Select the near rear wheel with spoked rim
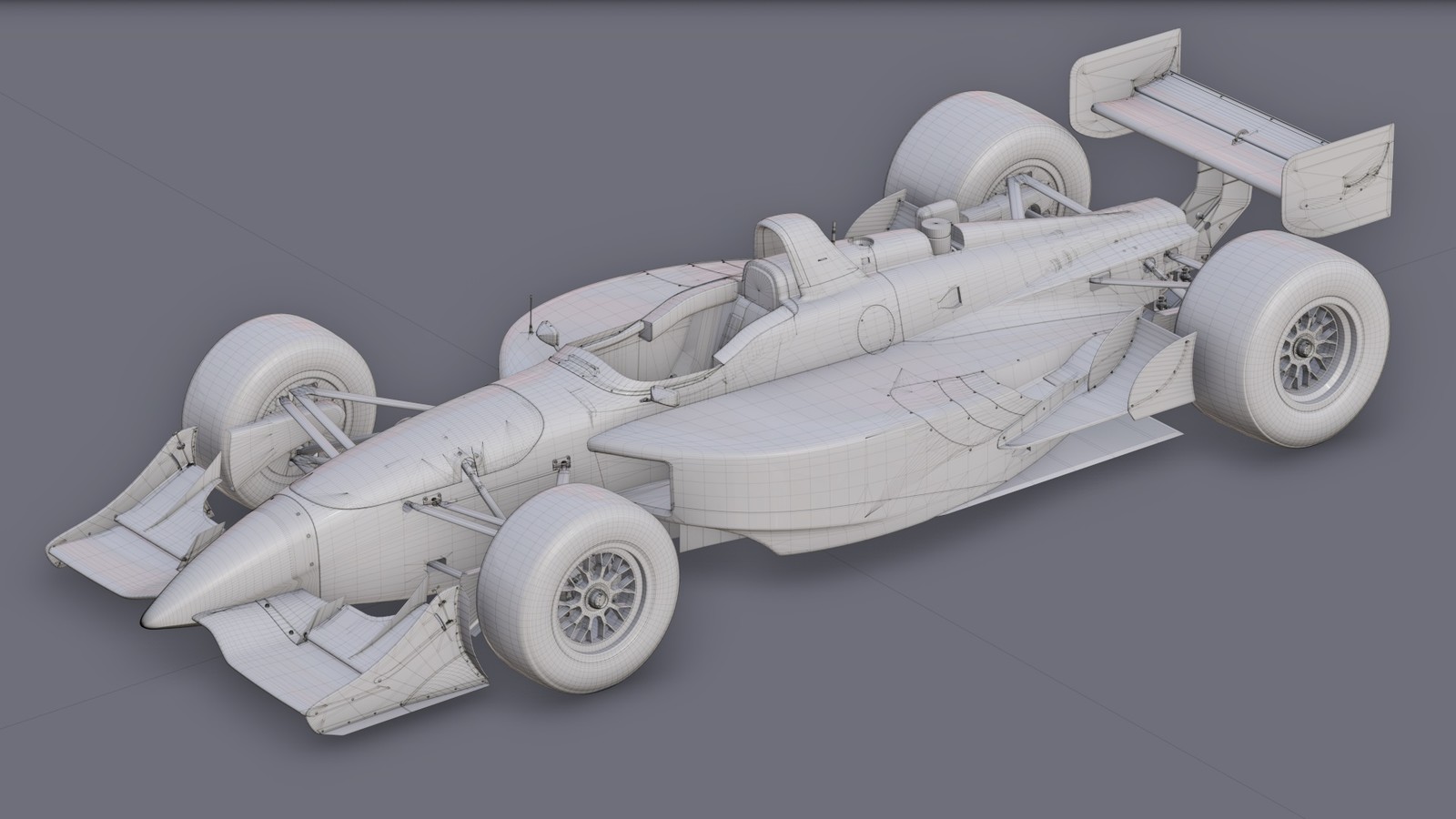This screenshot has width=1456, height=819. [x=1283, y=339]
